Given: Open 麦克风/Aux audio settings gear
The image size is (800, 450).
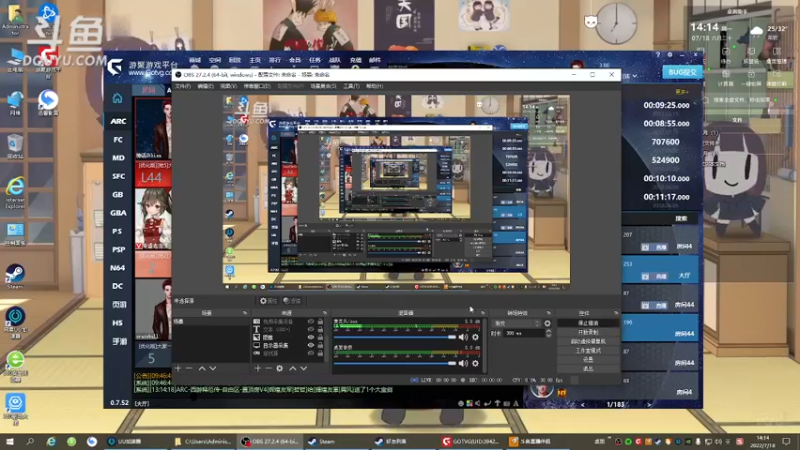Looking at the screenshot, I should coord(476,337).
